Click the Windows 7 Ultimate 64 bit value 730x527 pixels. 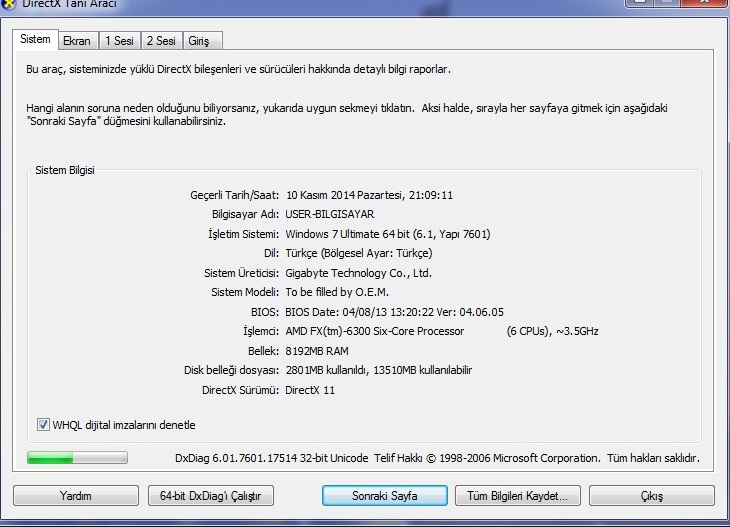tap(388, 234)
